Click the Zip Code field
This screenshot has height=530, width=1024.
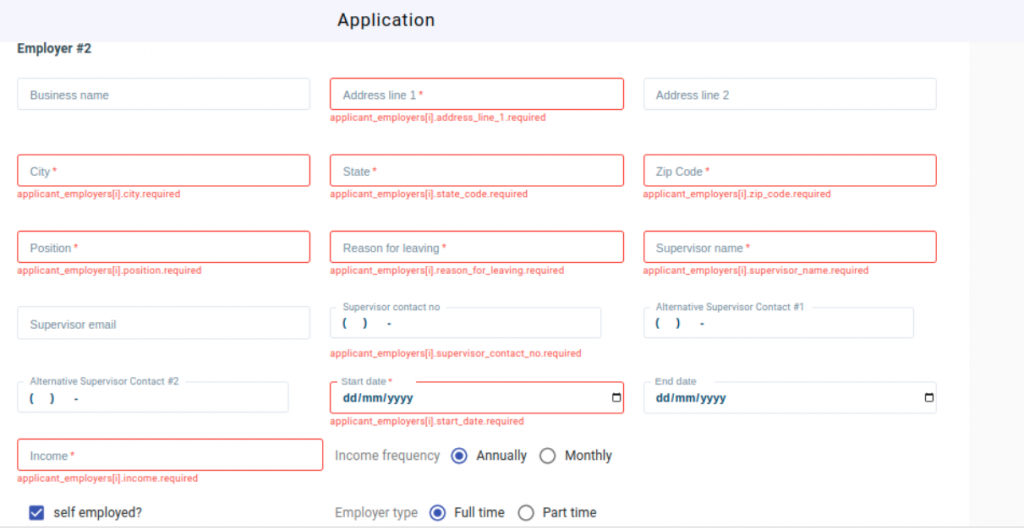789,171
